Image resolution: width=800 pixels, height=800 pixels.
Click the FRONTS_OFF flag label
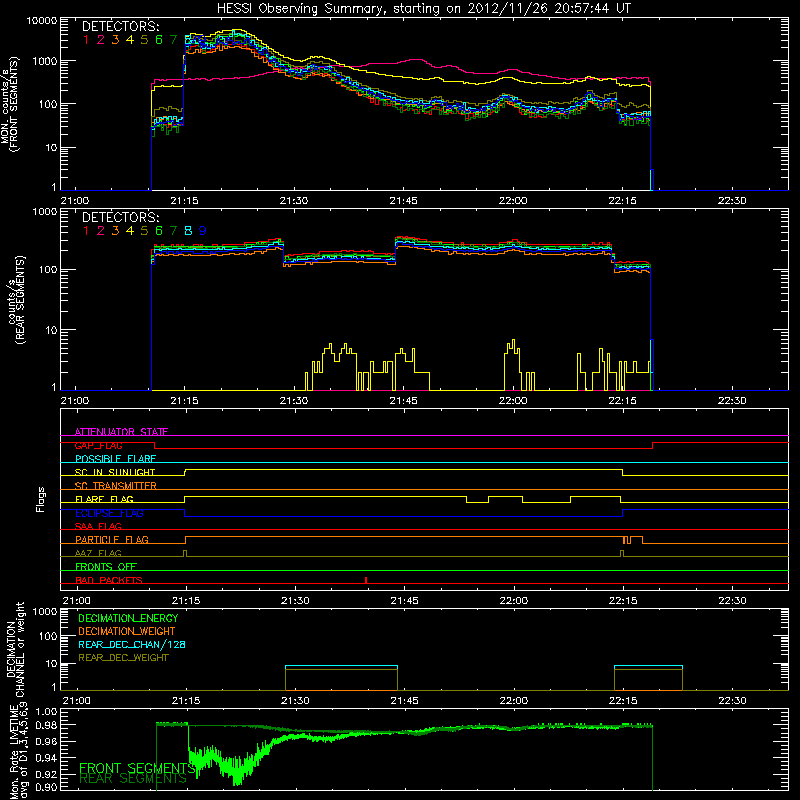(x=106, y=566)
